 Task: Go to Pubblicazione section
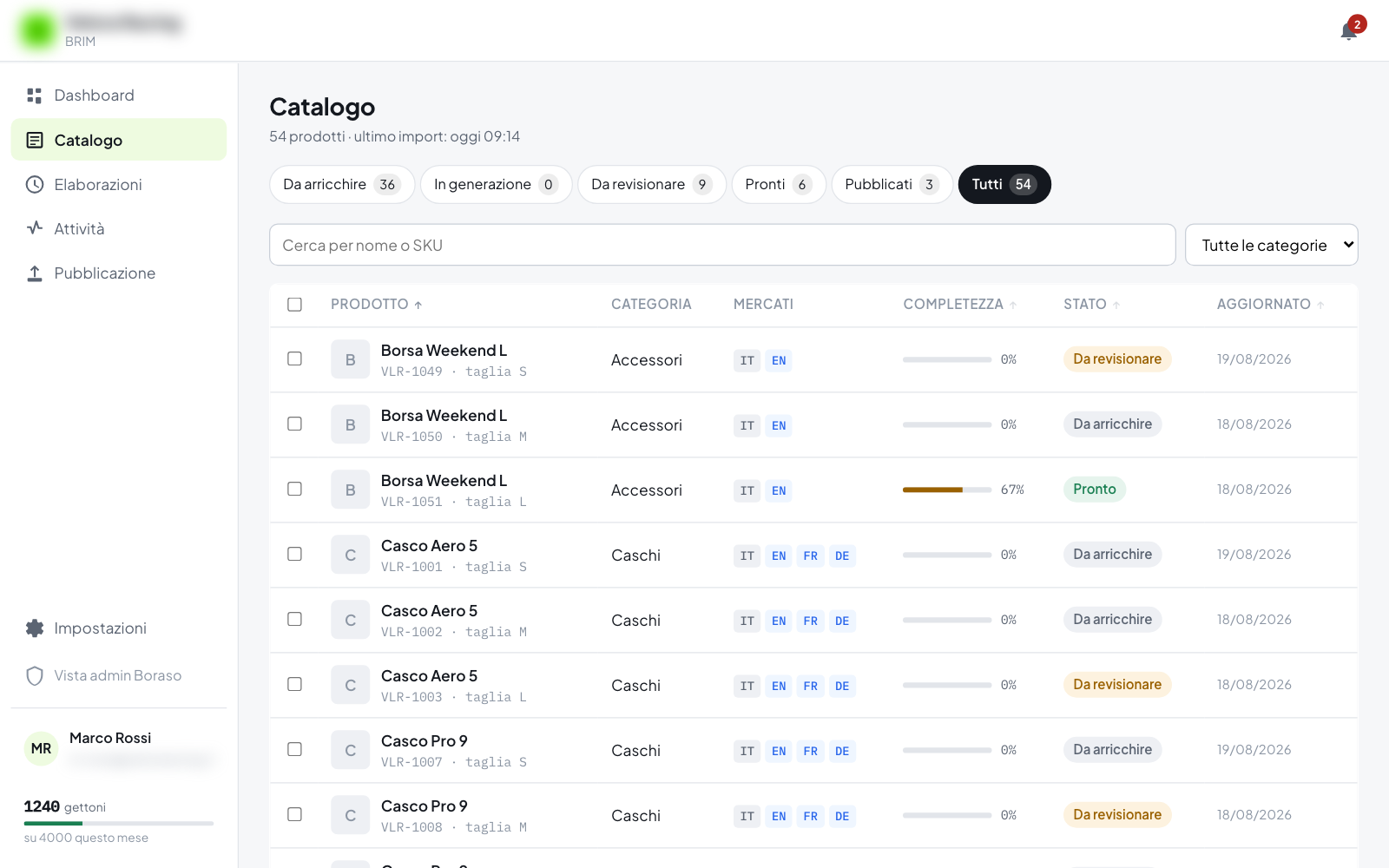pos(119,273)
